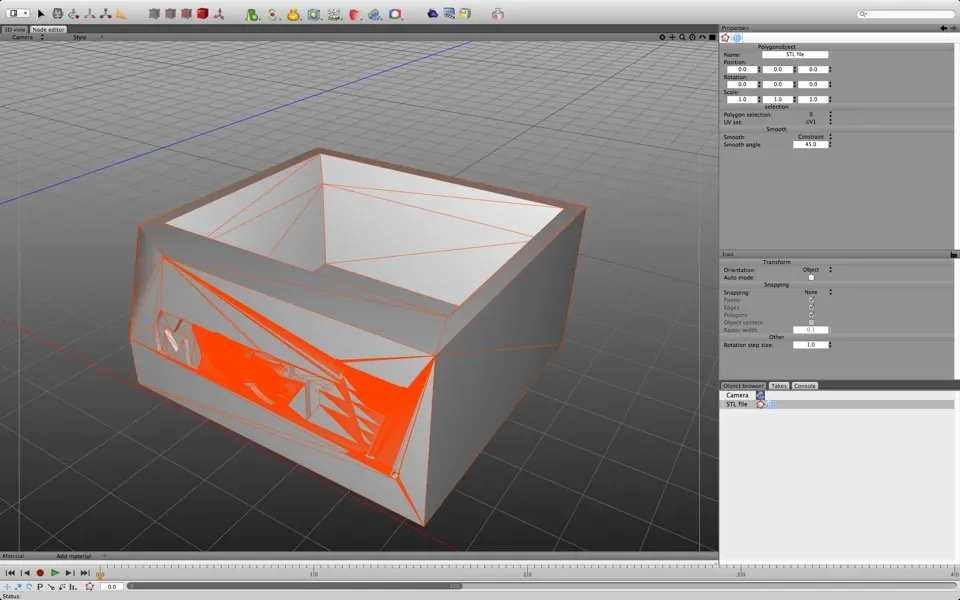Image resolution: width=960 pixels, height=600 pixels.
Task: Switch to the Takes tab
Action: [779, 385]
